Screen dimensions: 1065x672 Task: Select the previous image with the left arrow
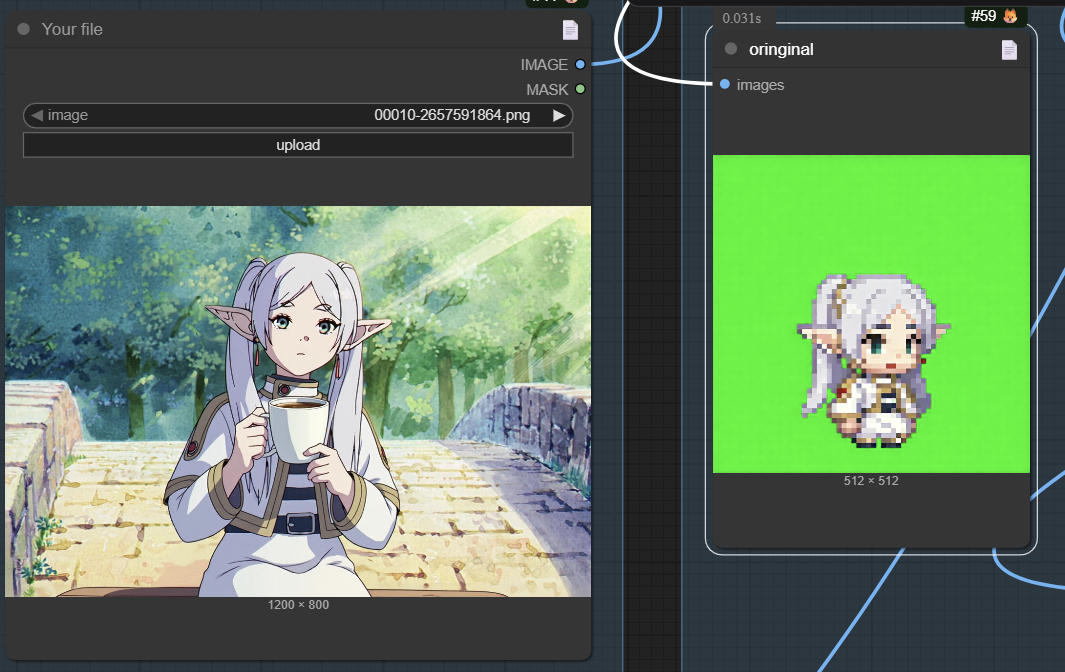tap(37, 116)
